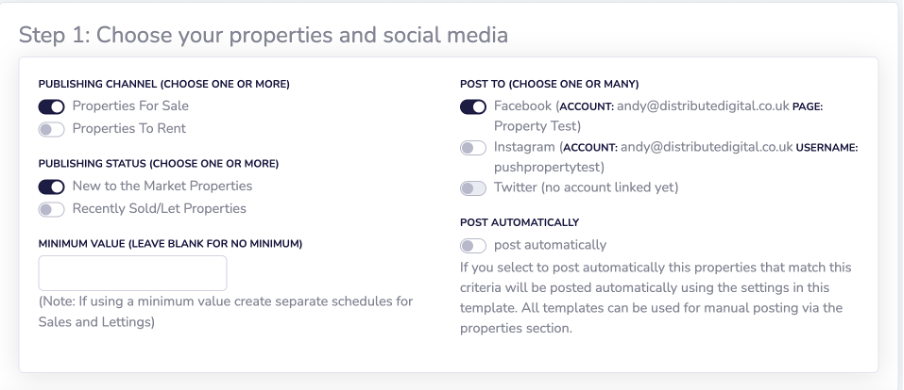Click the 'Minimum Value' field heading
This screenshot has height=390, width=904.
point(170,243)
